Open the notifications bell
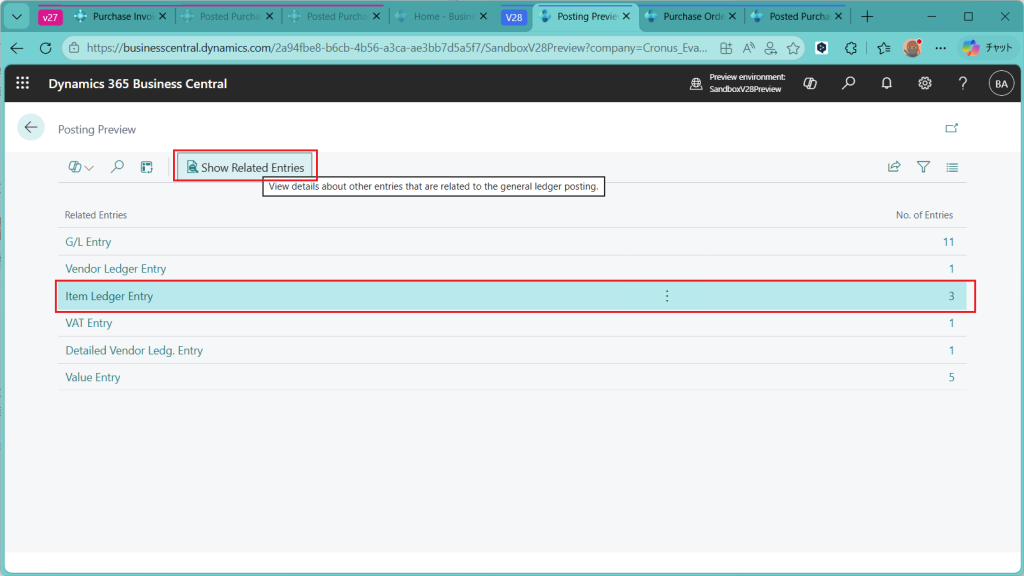 [886, 84]
